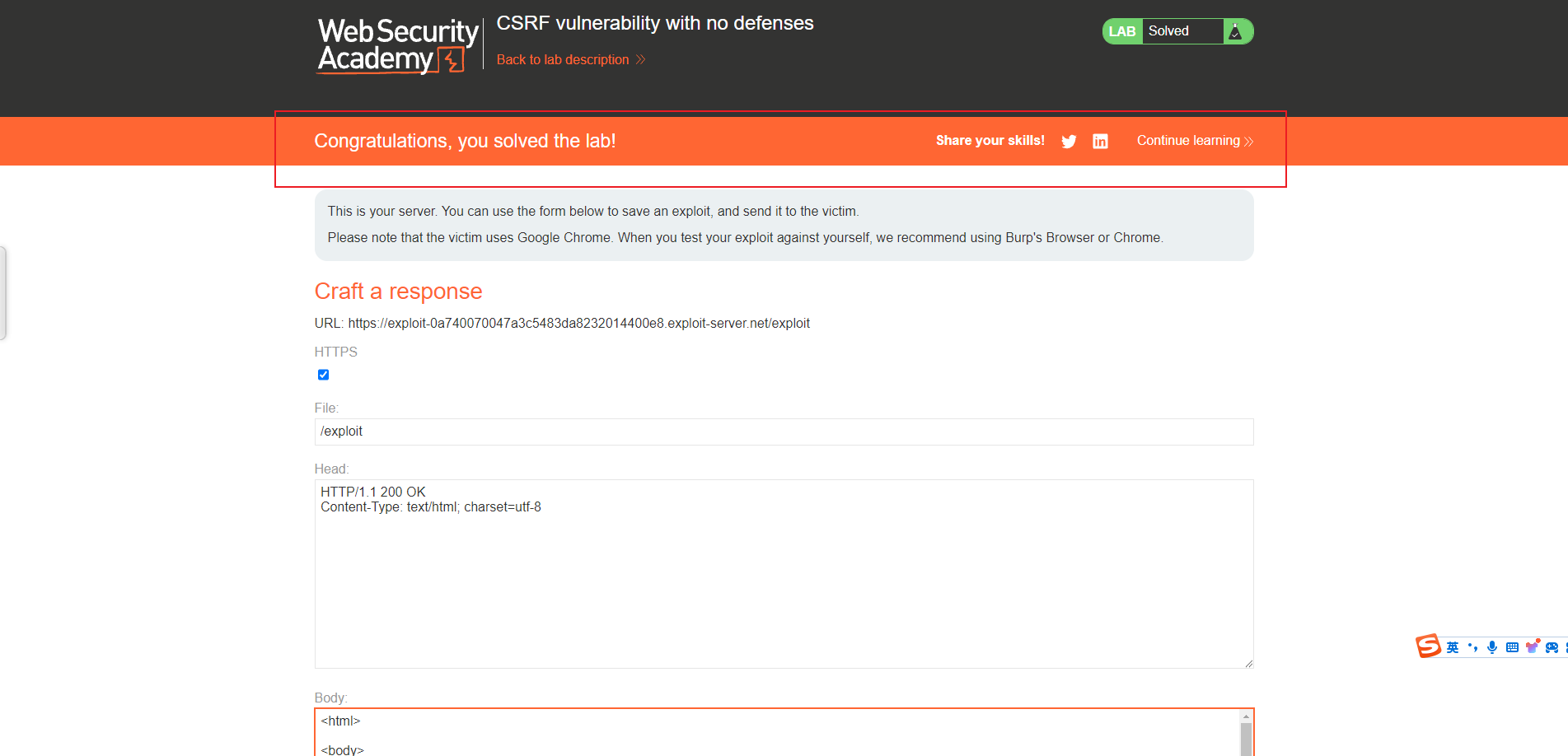Click the LinkedIn share icon
Viewport: 1568px width, 756px height.
pos(1100,142)
